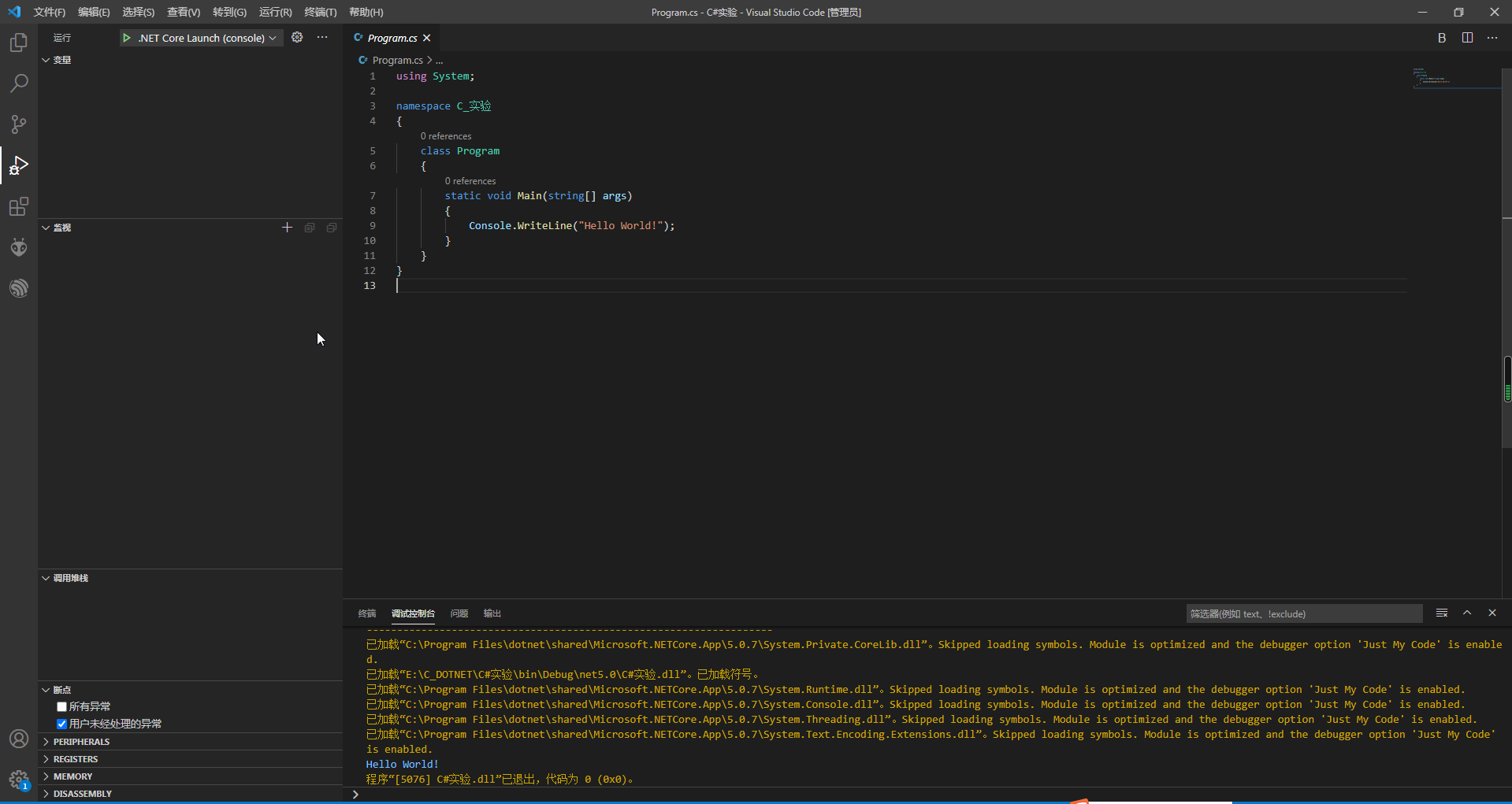Open launch.json via the gear icon

point(297,37)
